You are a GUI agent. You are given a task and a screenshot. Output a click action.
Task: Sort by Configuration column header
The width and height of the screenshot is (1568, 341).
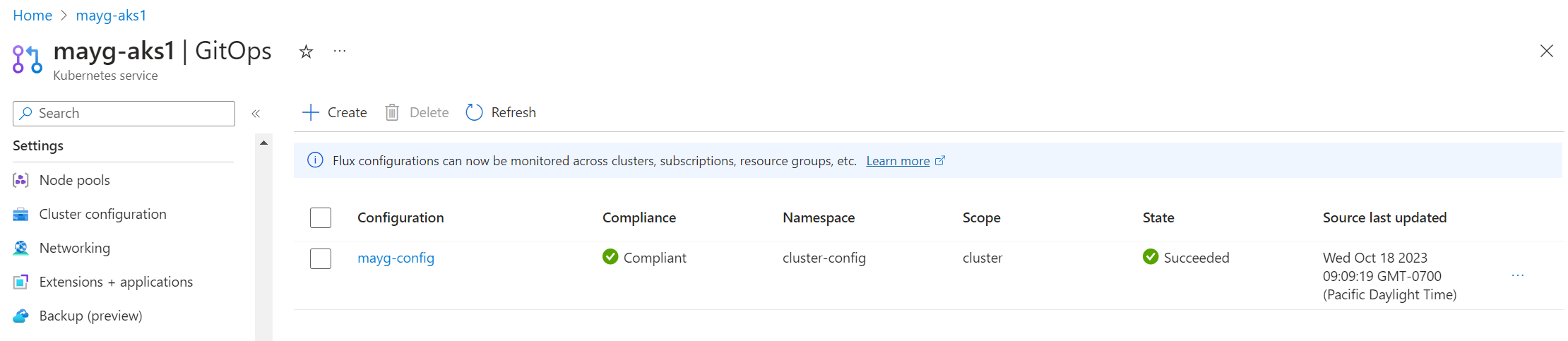[x=400, y=217]
